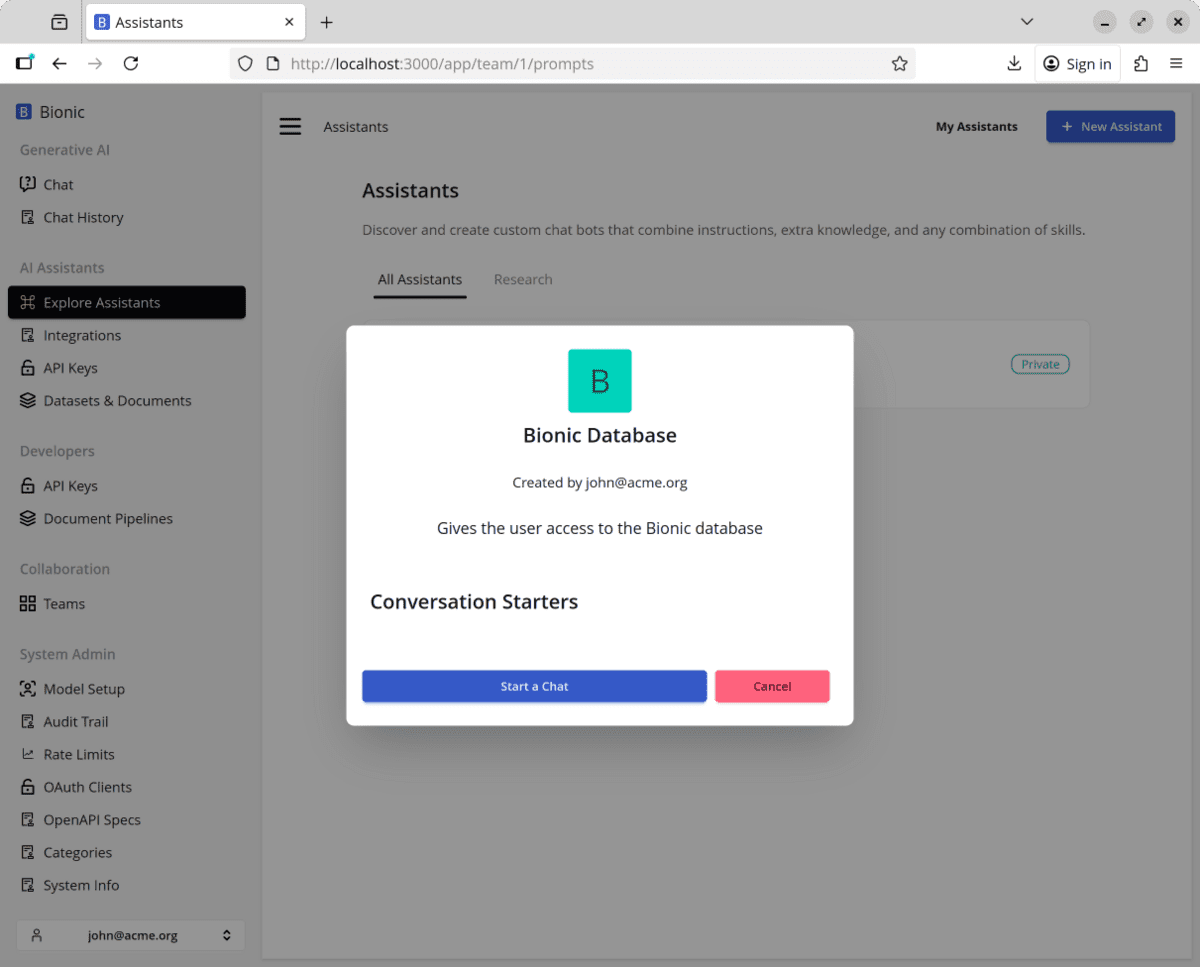Open the Teams grid icon
The image size is (1200, 967).
tap(28, 603)
